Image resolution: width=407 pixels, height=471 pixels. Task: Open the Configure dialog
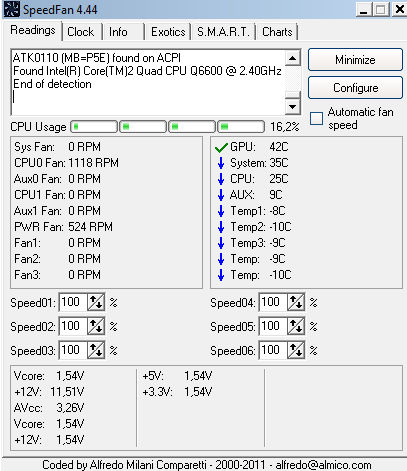coord(355,88)
